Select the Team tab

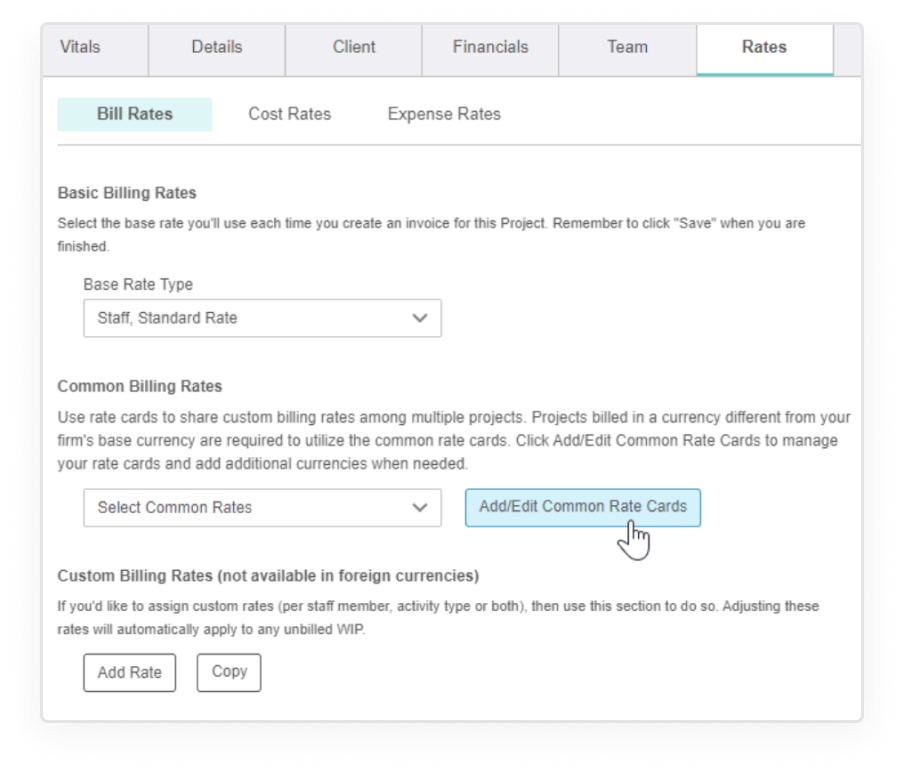tap(627, 47)
